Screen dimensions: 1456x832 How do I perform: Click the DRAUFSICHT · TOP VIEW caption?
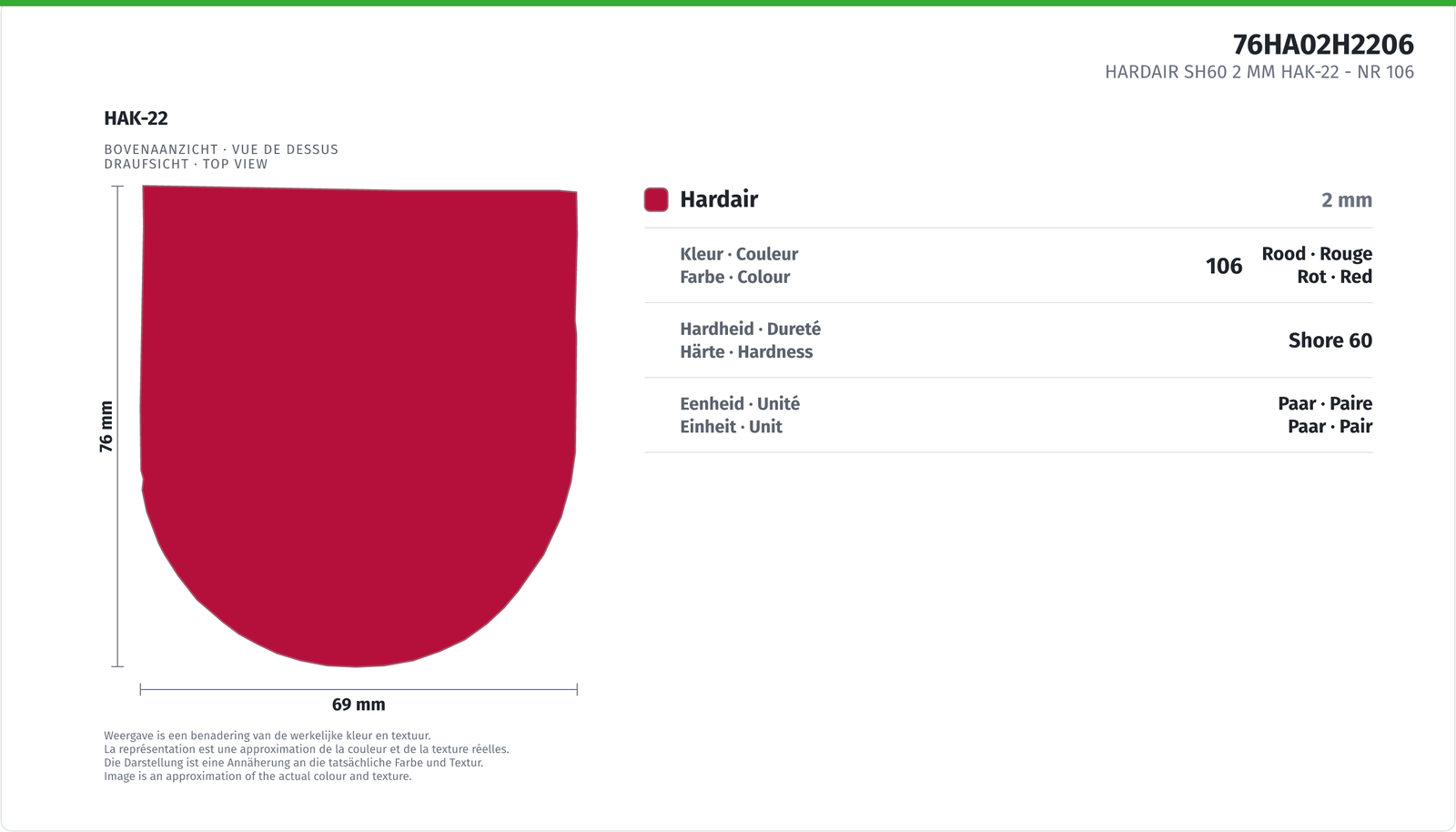point(187,164)
